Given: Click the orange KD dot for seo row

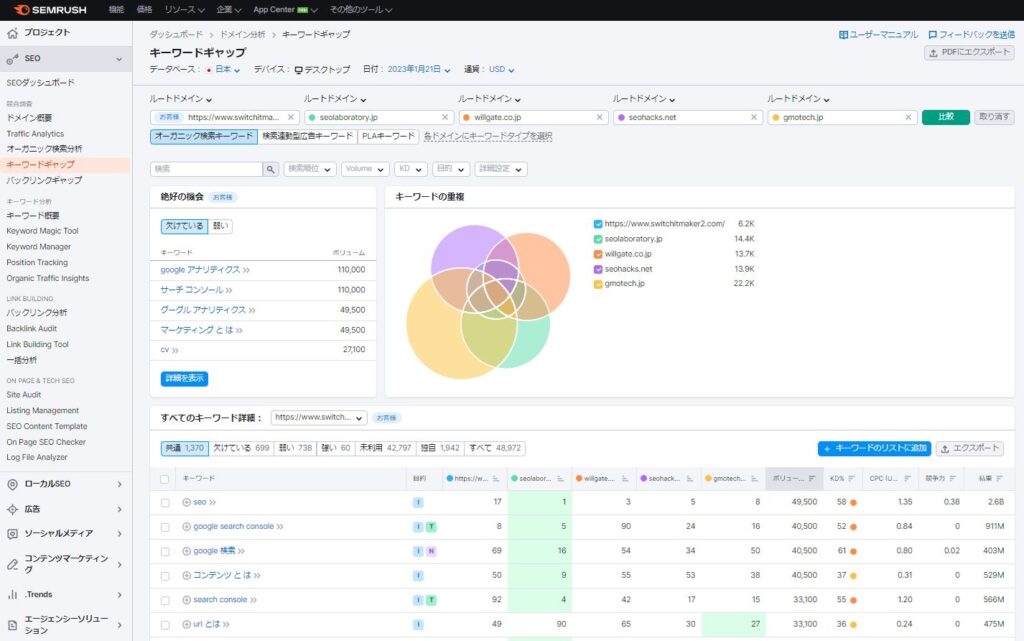Looking at the screenshot, I should pyautogui.click(x=853, y=503).
